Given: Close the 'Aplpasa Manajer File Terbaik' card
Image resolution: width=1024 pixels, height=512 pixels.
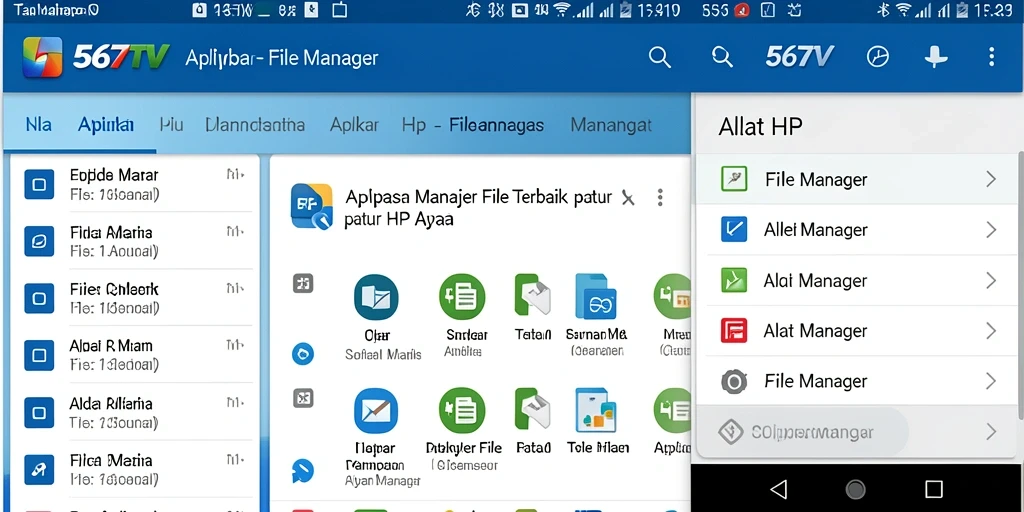Looking at the screenshot, I should [x=628, y=198].
